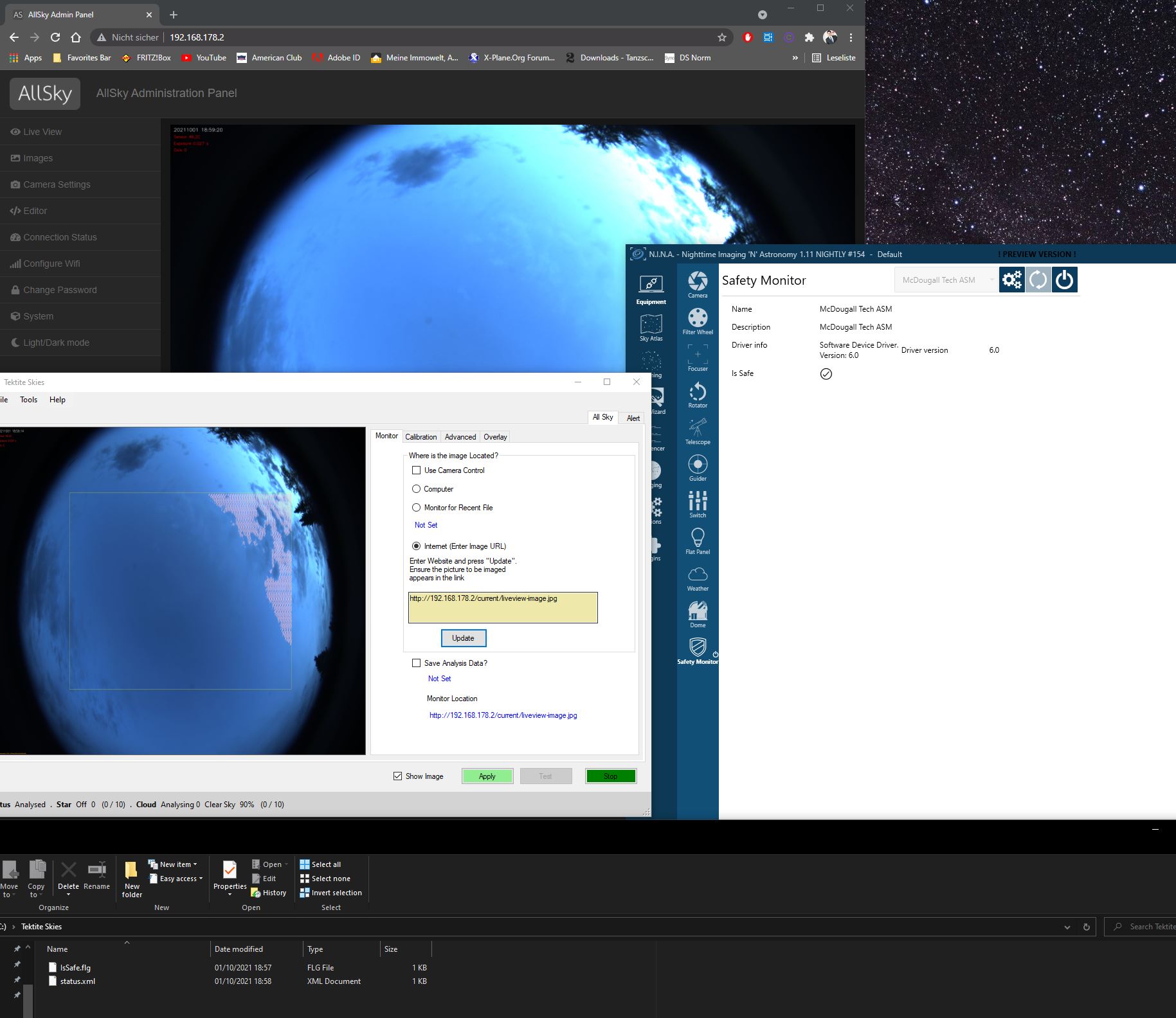Switch to the Advanced tab

pyautogui.click(x=460, y=437)
